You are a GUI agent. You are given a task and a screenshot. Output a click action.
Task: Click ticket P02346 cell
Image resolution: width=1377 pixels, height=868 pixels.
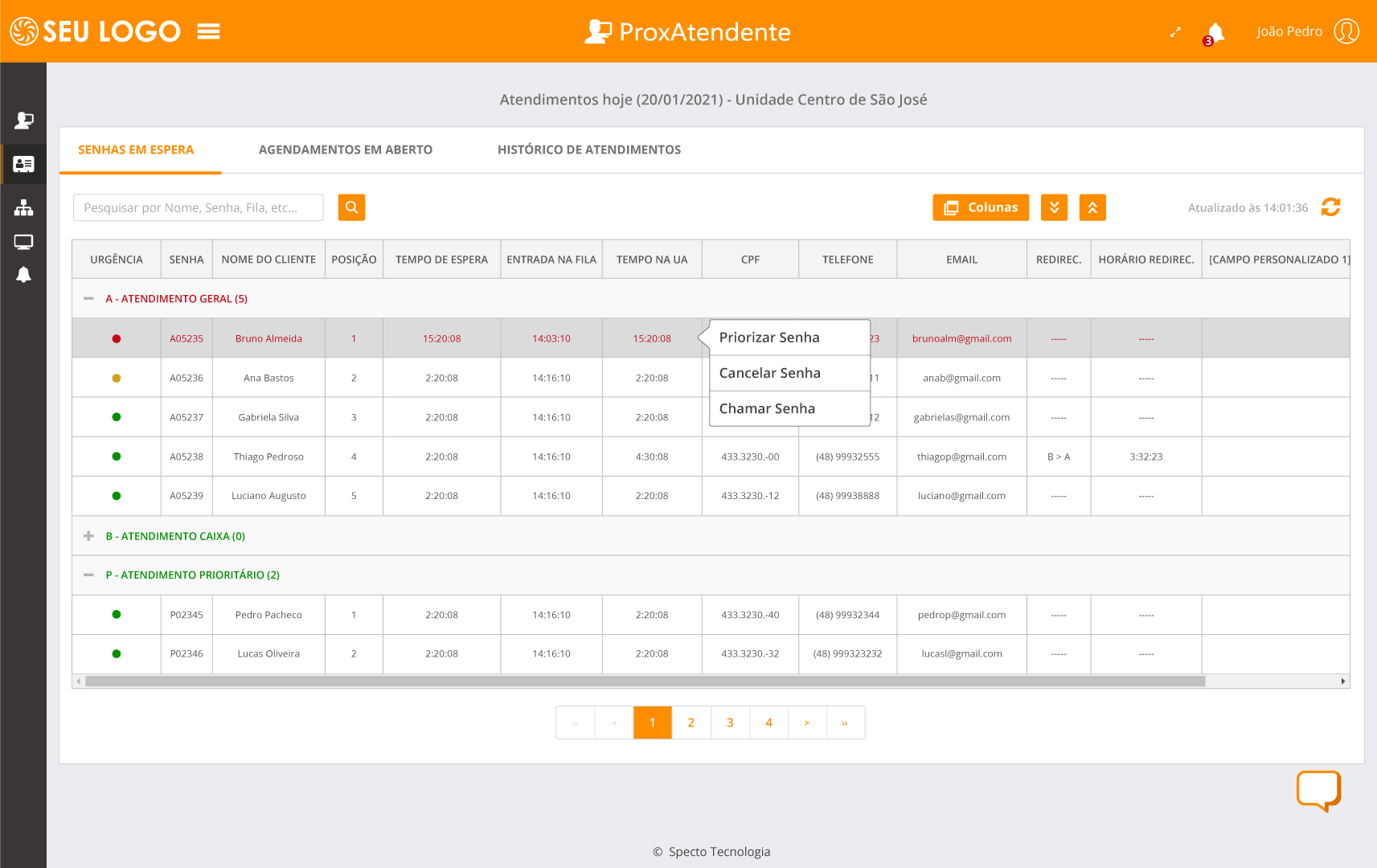186,653
